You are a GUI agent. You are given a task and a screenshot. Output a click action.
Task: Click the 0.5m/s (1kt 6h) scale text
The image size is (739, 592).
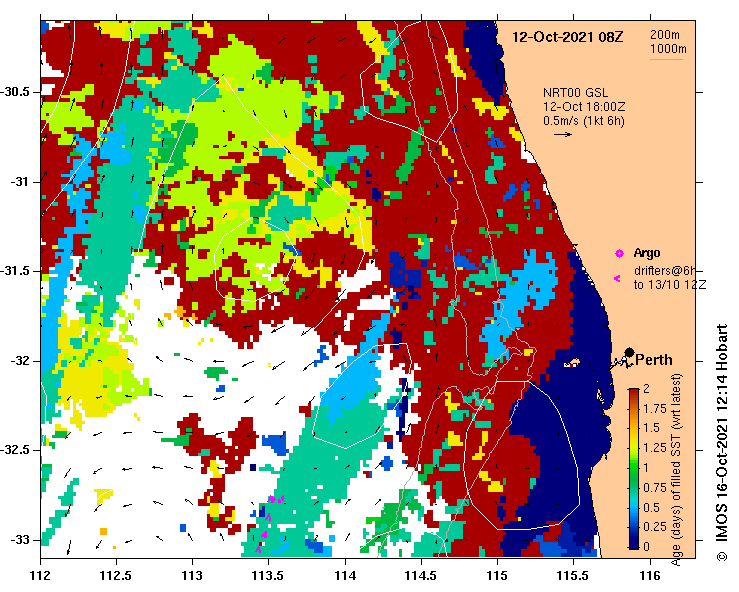[x=584, y=121]
